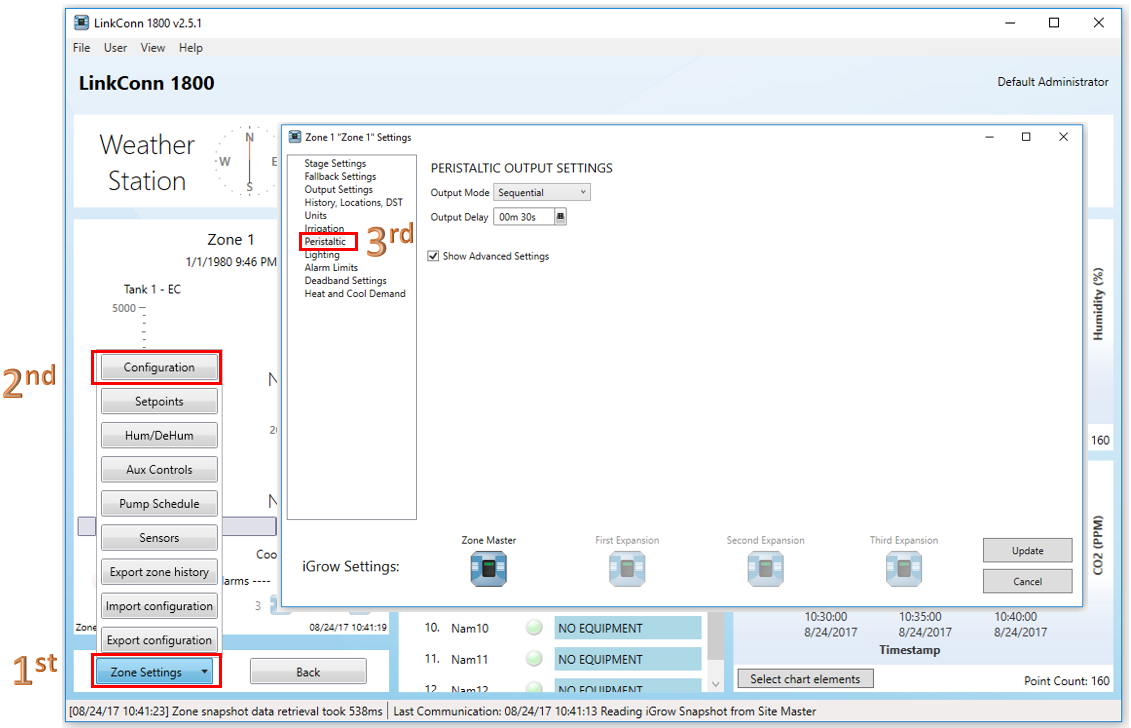Click NO EQUIPMENT cell for Nam10
The image size is (1131, 728).
click(628, 628)
